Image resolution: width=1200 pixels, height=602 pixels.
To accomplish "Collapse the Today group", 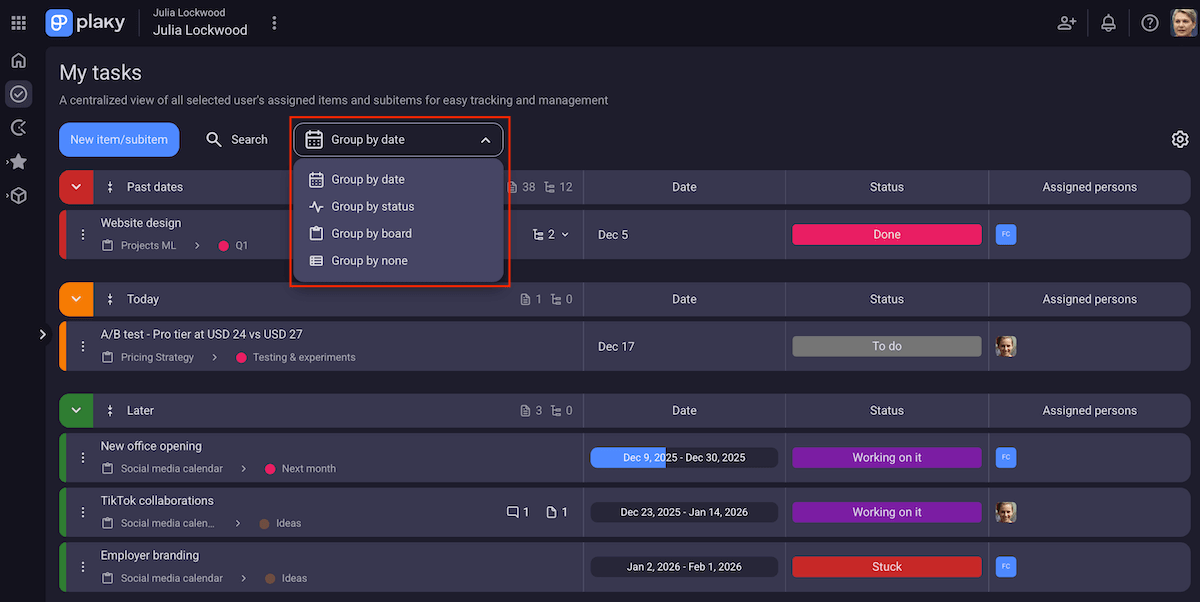I will click(x=76, y=299).
